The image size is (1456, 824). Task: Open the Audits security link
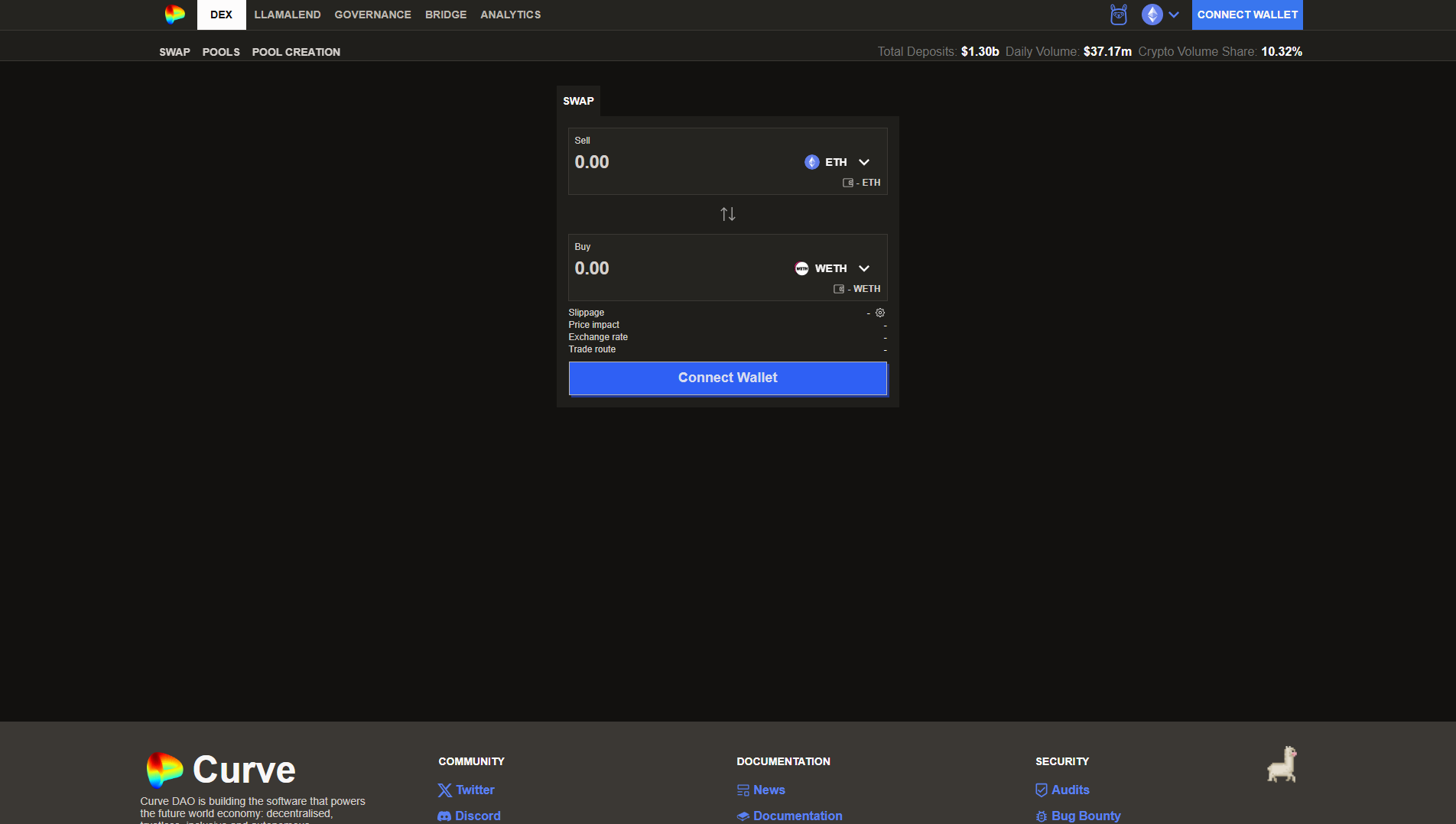point(1062,790)
